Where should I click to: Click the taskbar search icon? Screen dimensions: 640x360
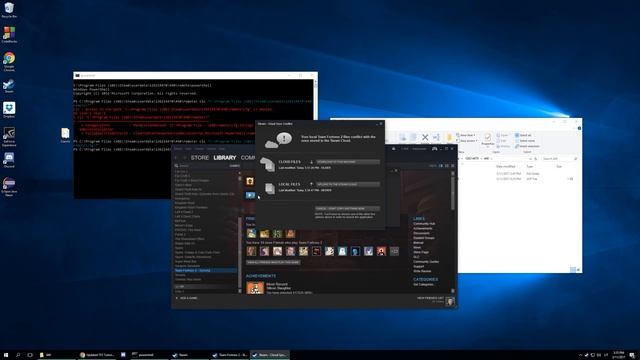pos(18,355)
